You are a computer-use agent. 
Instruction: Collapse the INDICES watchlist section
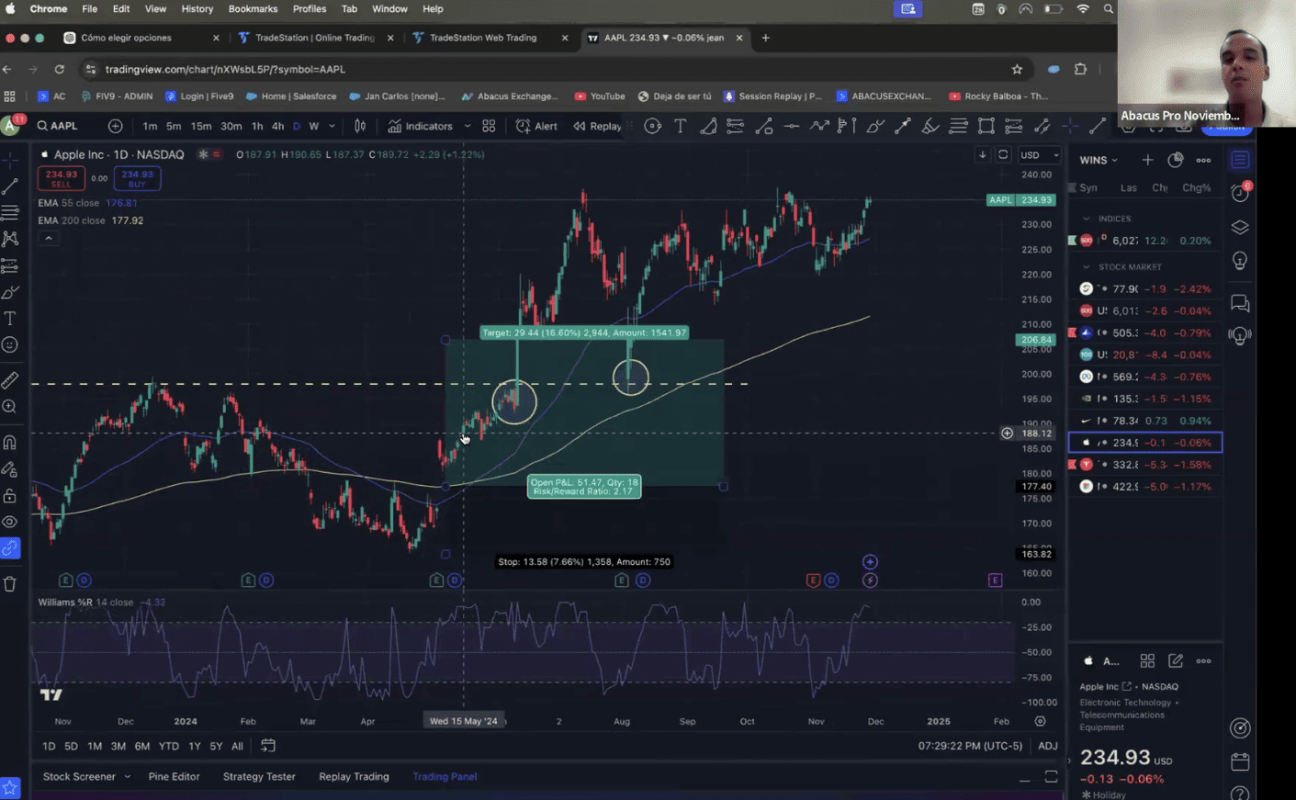[x=1087, y=218]
